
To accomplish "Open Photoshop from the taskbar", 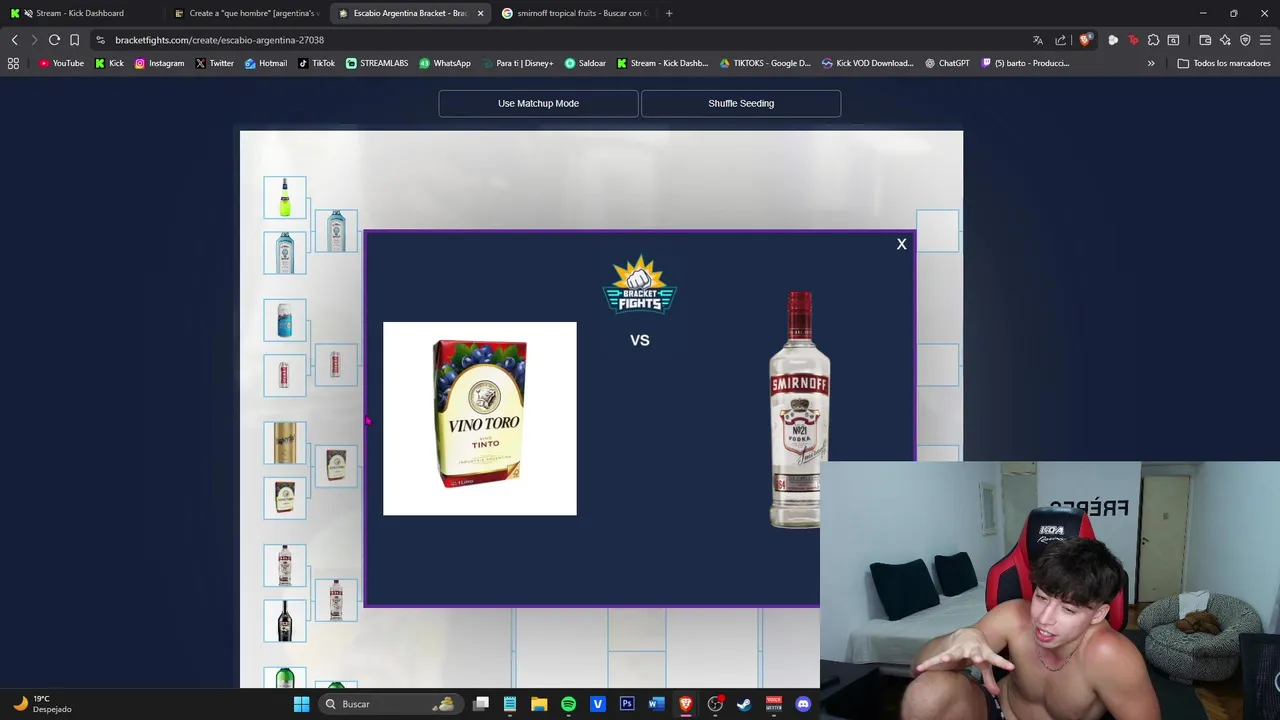I will pos(627,704).
